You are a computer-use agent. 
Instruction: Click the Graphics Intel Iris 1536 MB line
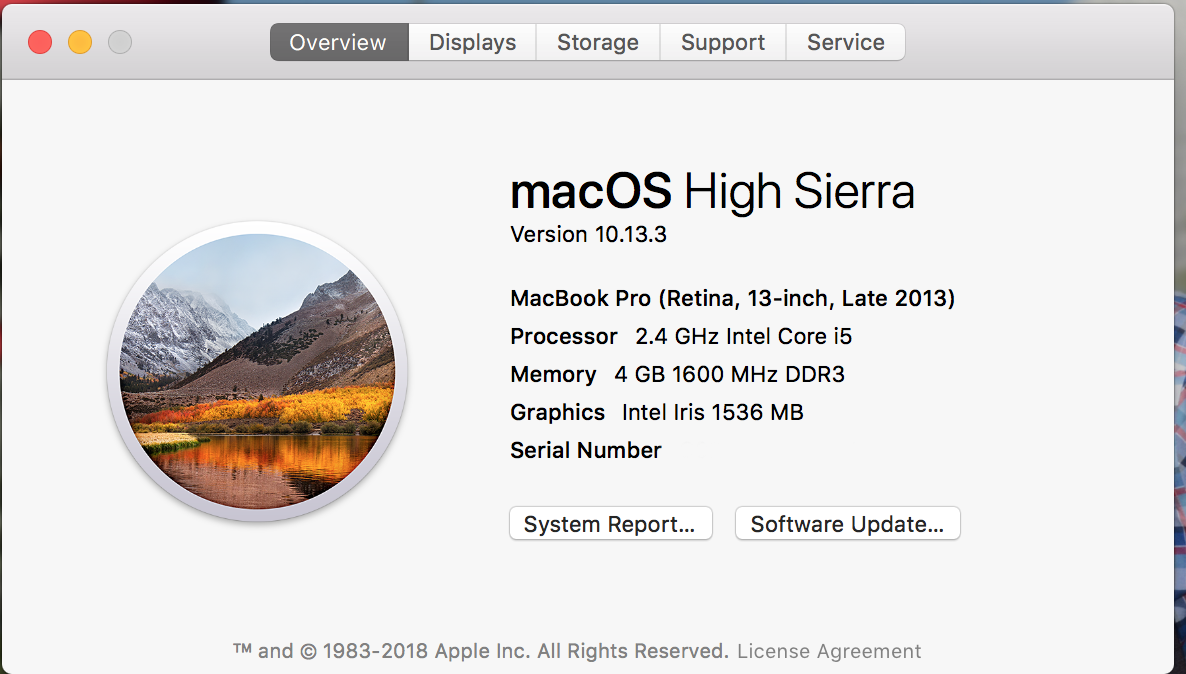[x=656, y=412]
